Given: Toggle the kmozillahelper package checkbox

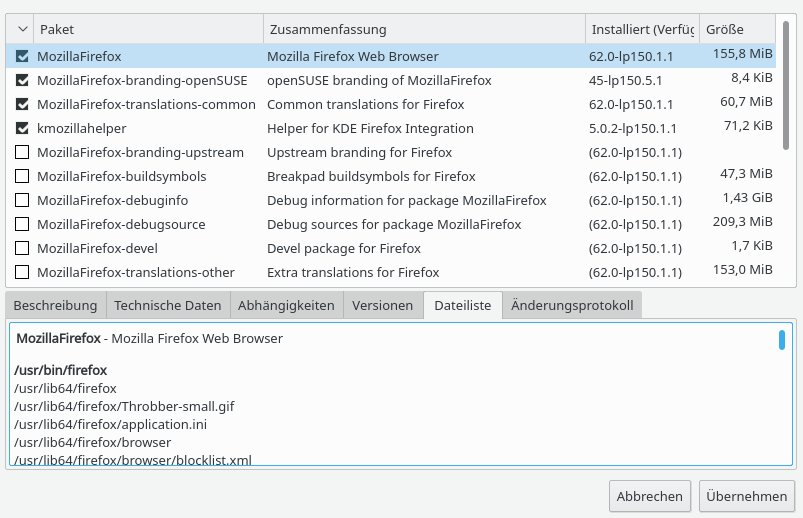Looking at the screenshot, I should 22,128.
